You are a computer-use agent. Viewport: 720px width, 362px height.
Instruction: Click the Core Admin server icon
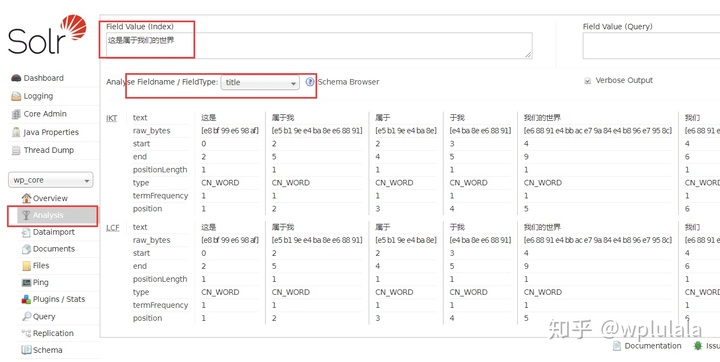pos(16,114)
